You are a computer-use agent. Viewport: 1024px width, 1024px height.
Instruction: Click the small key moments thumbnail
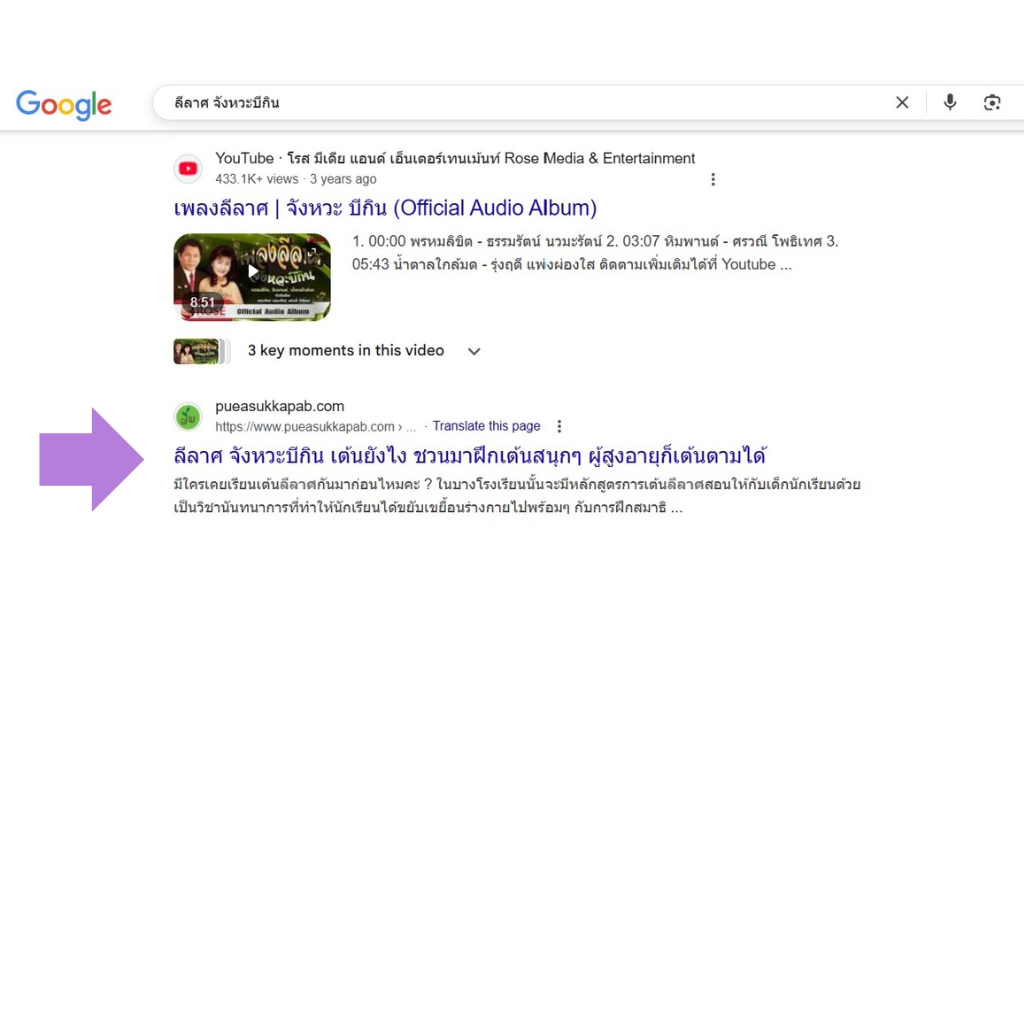click(x=199, y=351)
